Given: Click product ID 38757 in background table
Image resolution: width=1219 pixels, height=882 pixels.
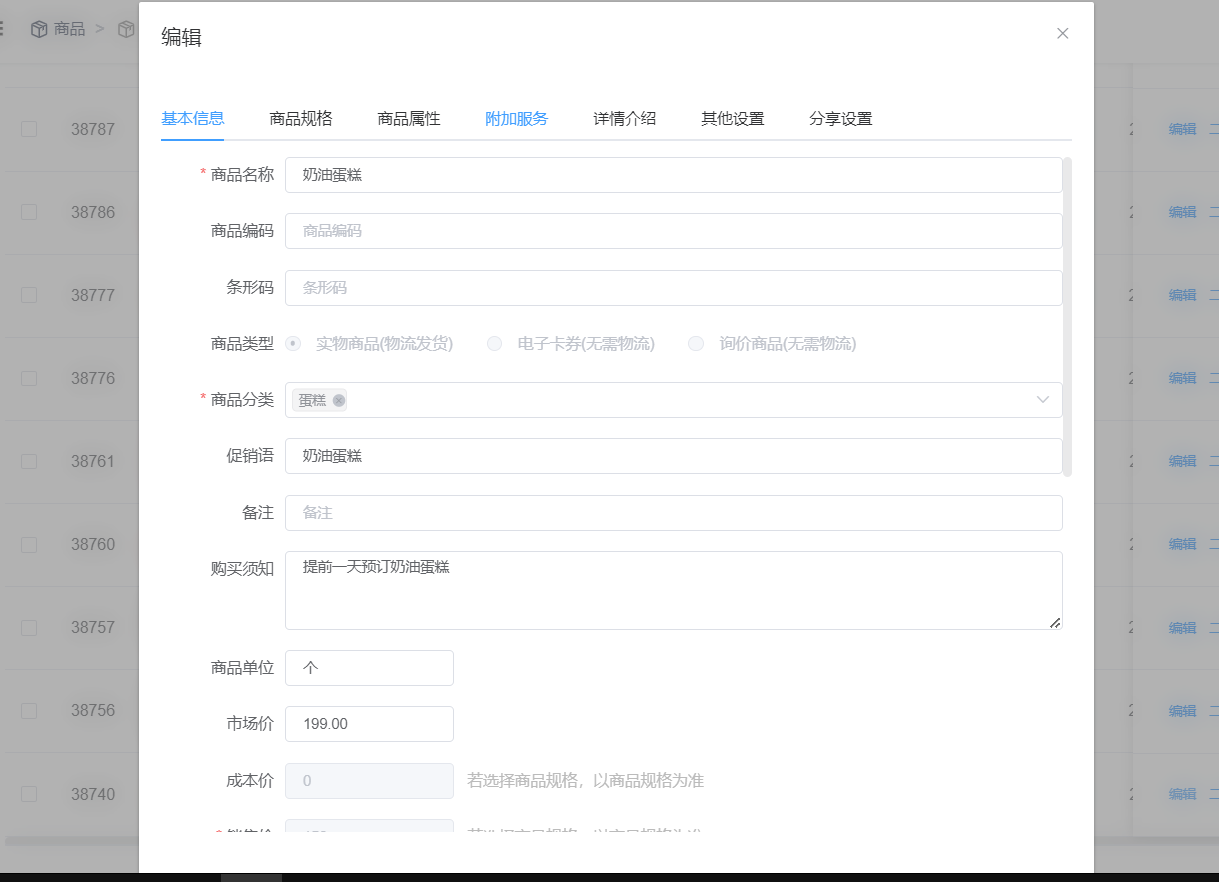Looking at the screenshot, I should tap(93, 627).
